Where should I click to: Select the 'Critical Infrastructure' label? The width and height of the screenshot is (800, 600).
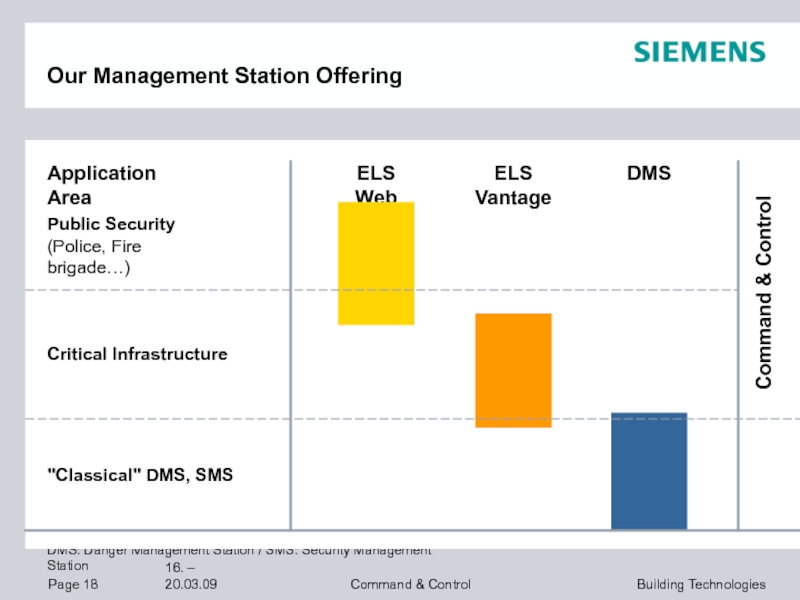[x=137, y=354]
